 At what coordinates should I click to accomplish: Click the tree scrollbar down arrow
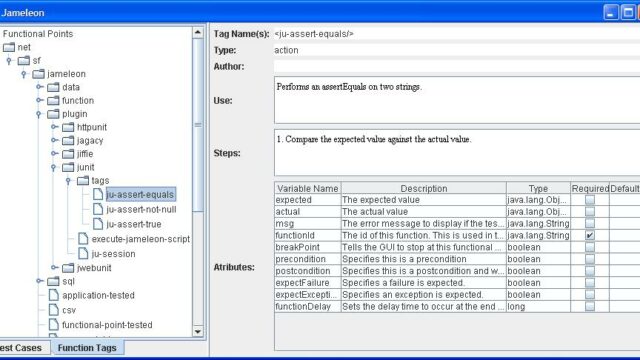click(198, 331)
